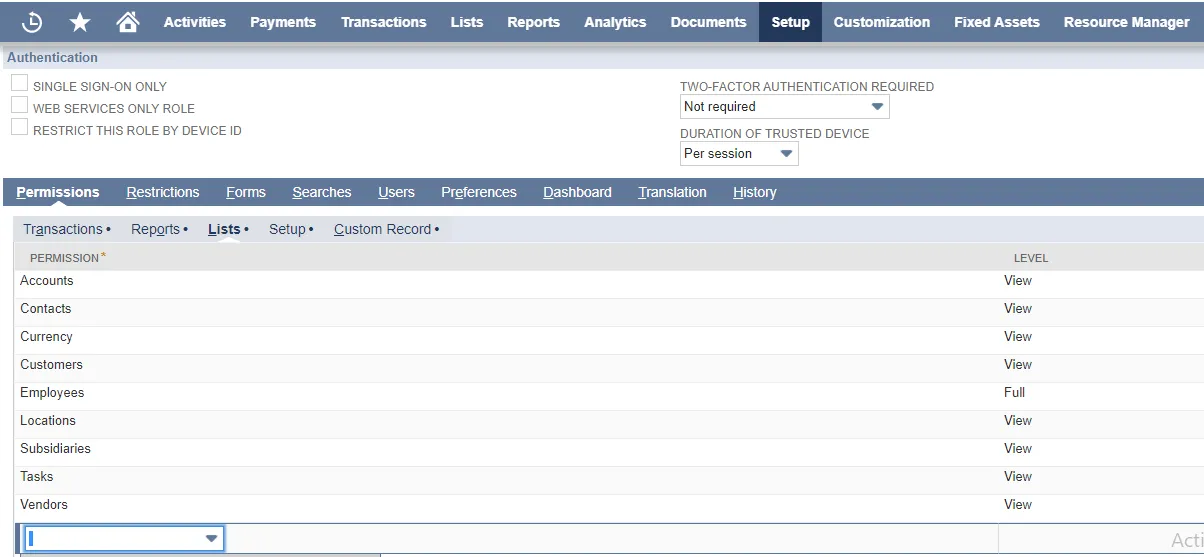This screenshot has height=557, width=1204.
Task: Switch to the Translation tab
Action: pos(672,192)
